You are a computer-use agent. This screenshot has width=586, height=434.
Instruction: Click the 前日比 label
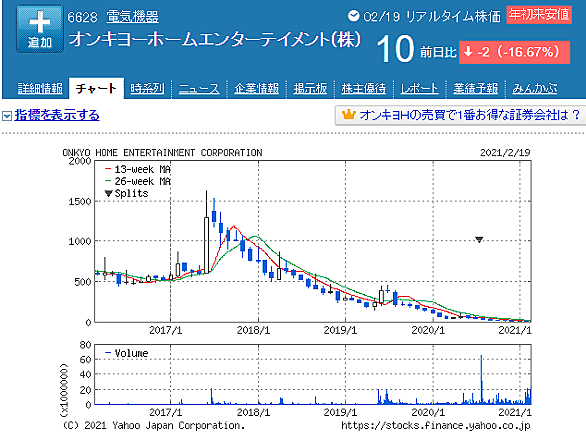pyautogui.click(x=438, y=52)
